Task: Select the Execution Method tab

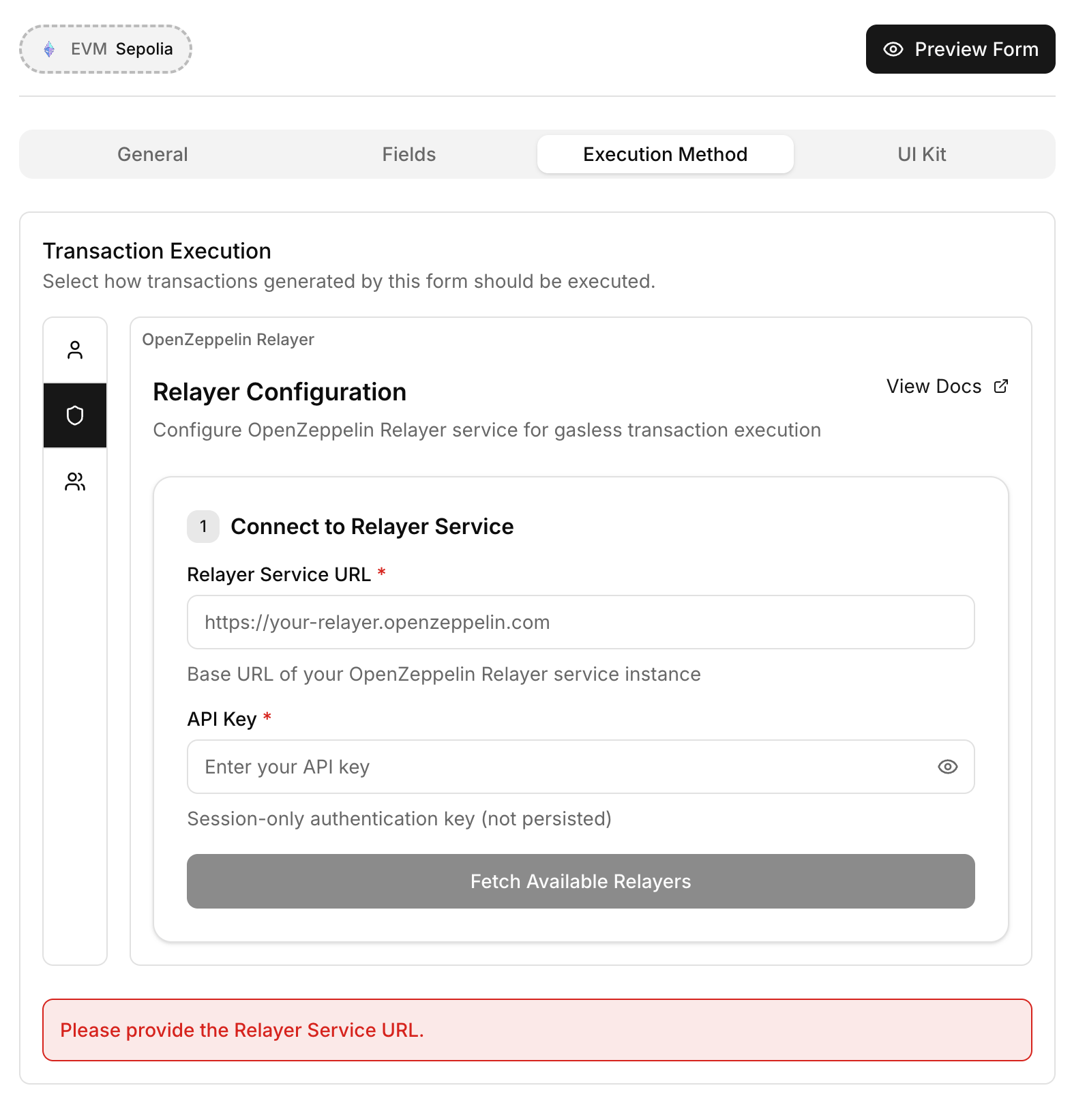Action: [665, 153]
